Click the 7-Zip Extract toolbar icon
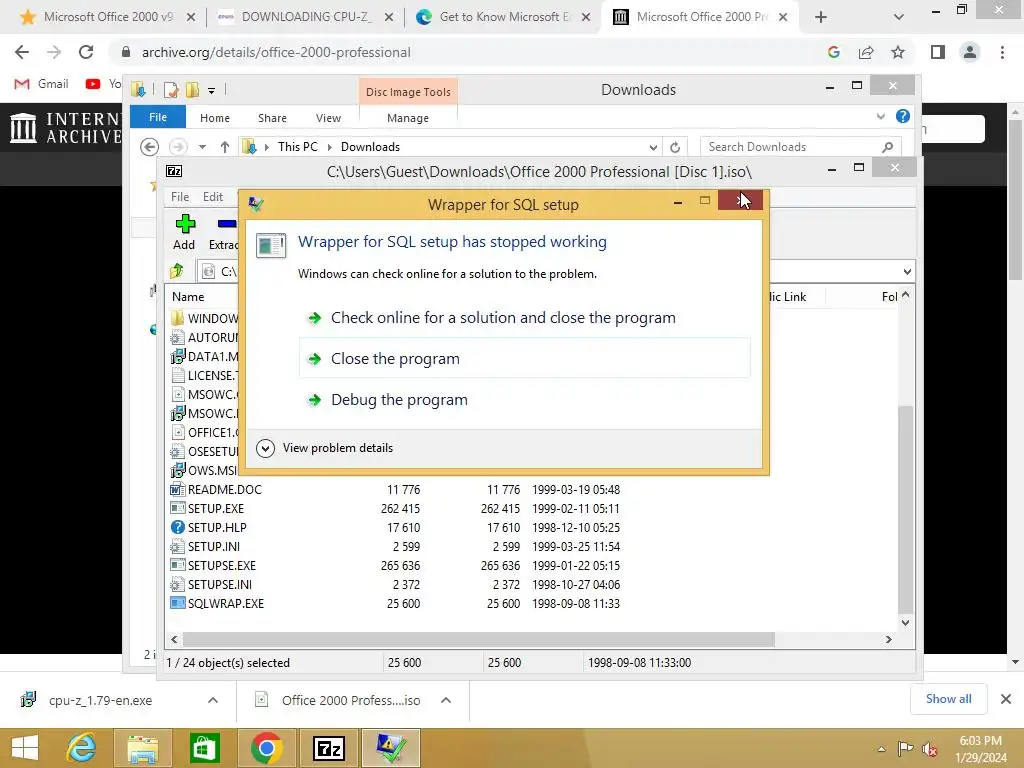The height and width of the screenshot is (768, 1024). coord(224,232)
